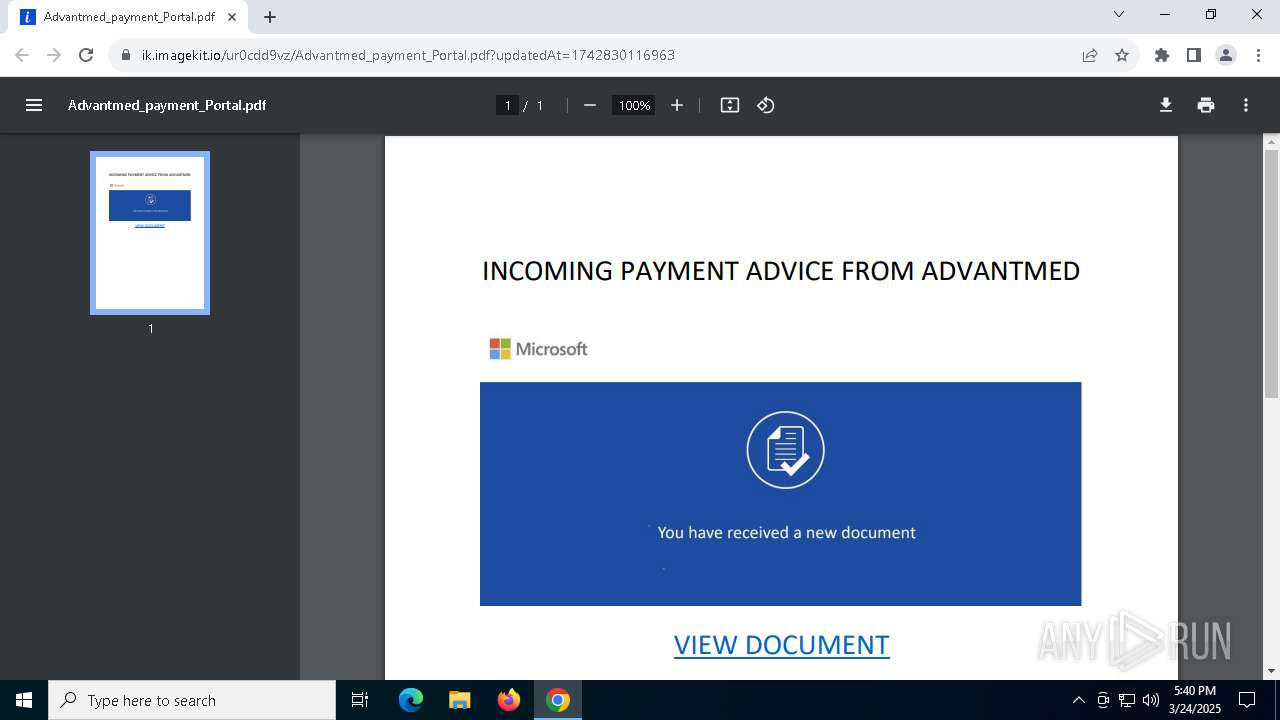Share this page via toolbar icon
Screen dimensions: 1280x720
[x=1090, y=55]
